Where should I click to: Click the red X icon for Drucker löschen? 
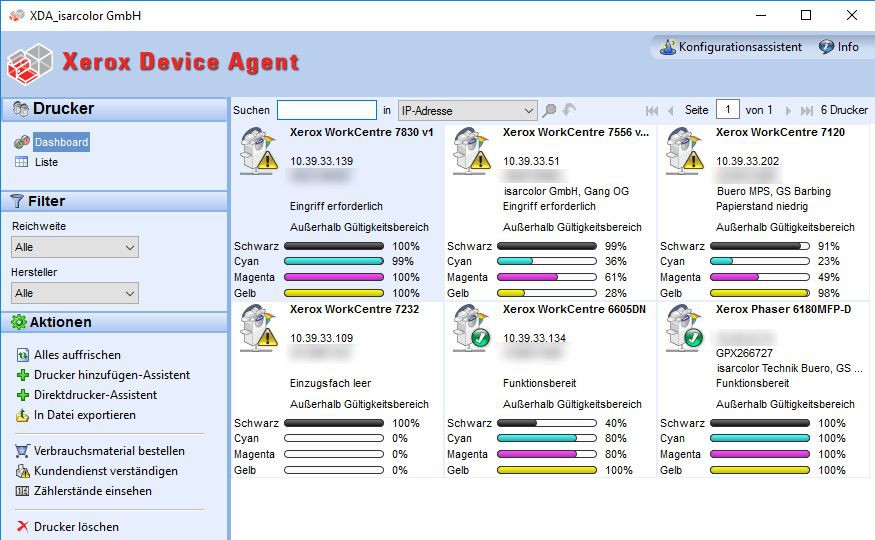click(22, 526)
